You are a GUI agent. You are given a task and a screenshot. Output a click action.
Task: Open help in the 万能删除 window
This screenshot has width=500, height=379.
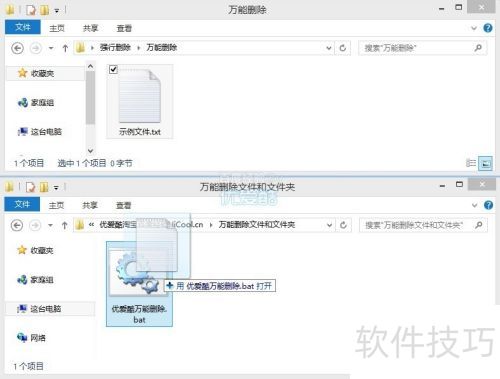point(488,28)
